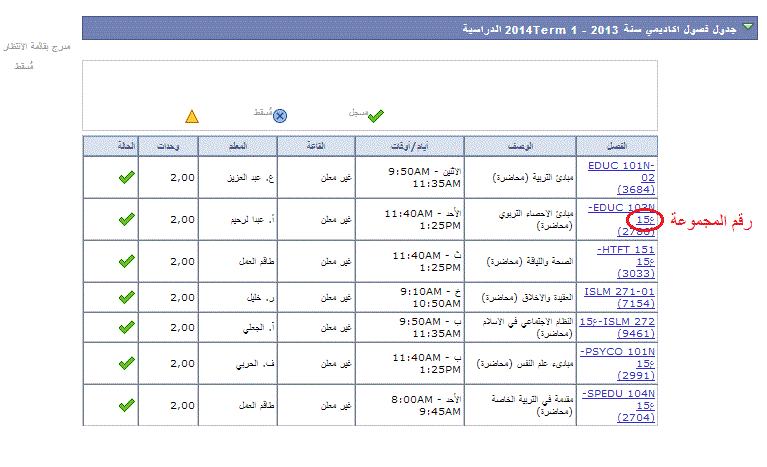Open the PSYCO 101N (2991) class link
The height and width of the screenshot is (467, 767).
pos(619,364)
